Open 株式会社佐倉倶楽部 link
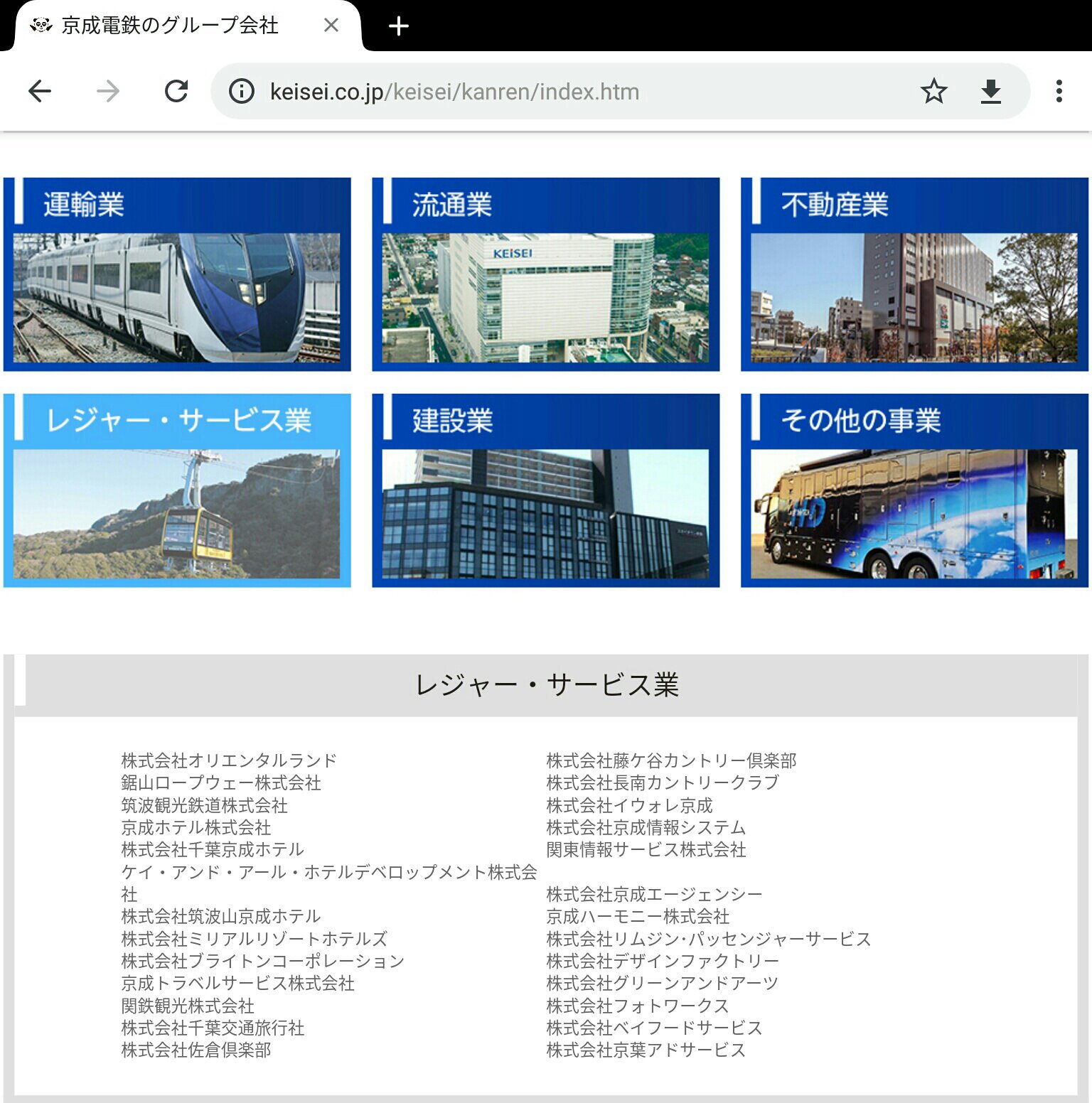 tap(196, 1050)
